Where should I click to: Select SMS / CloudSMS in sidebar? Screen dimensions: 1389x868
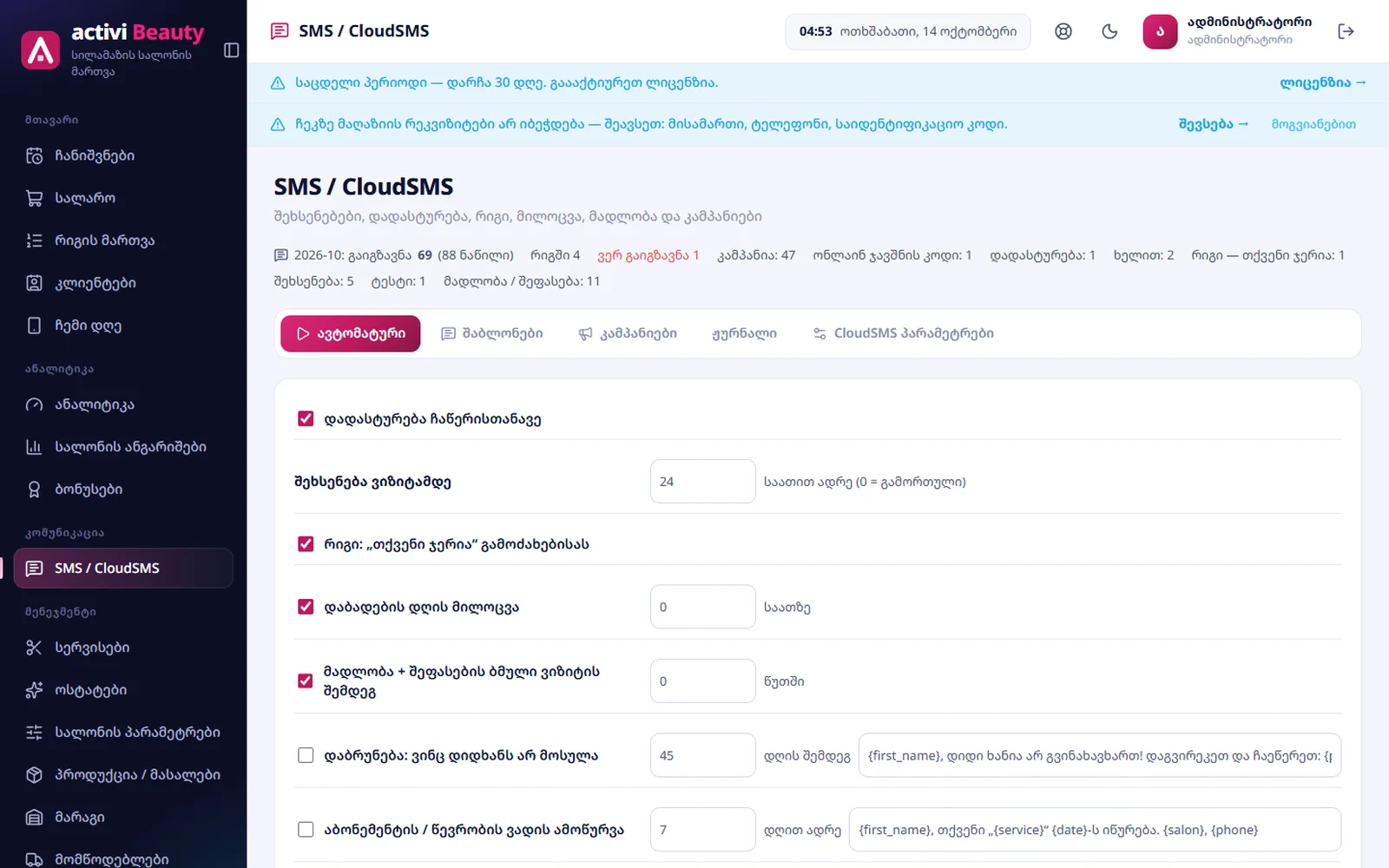pyautogui.click(x=123, y=569)
